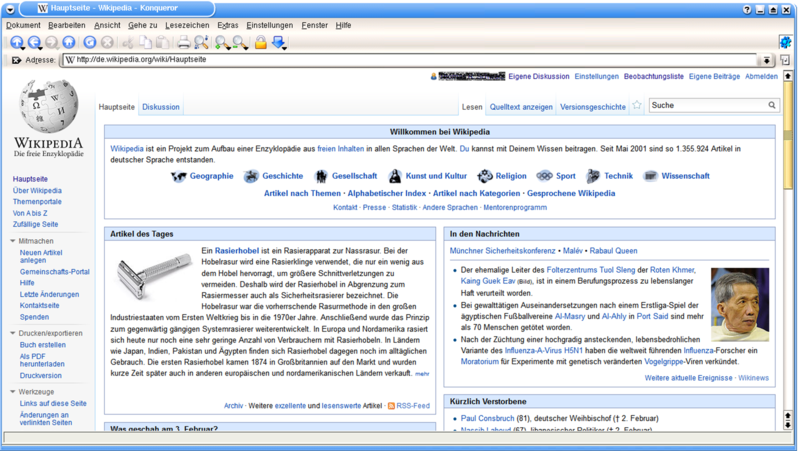Click the Olympic rings icon beside Sport
Image resolution: width=800 pixels, height=451 pixels.
[x=544, y=176]
